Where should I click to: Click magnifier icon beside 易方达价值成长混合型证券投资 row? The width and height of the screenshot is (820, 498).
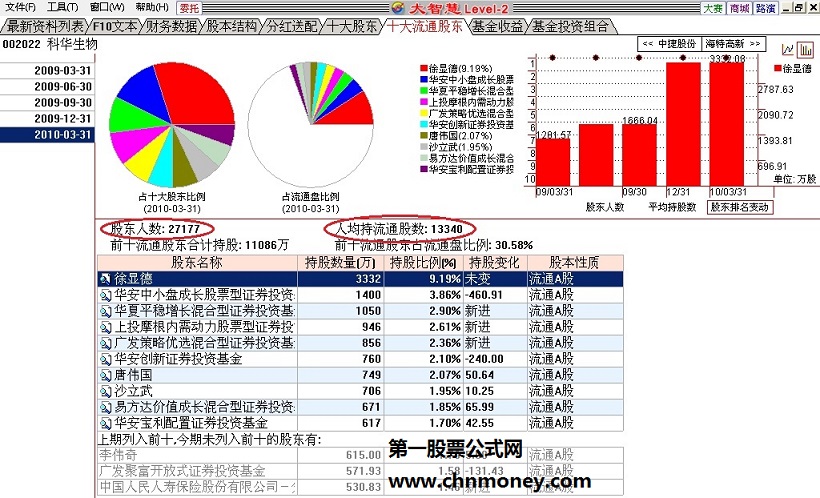pyautogui.click(x=105, y=407)
